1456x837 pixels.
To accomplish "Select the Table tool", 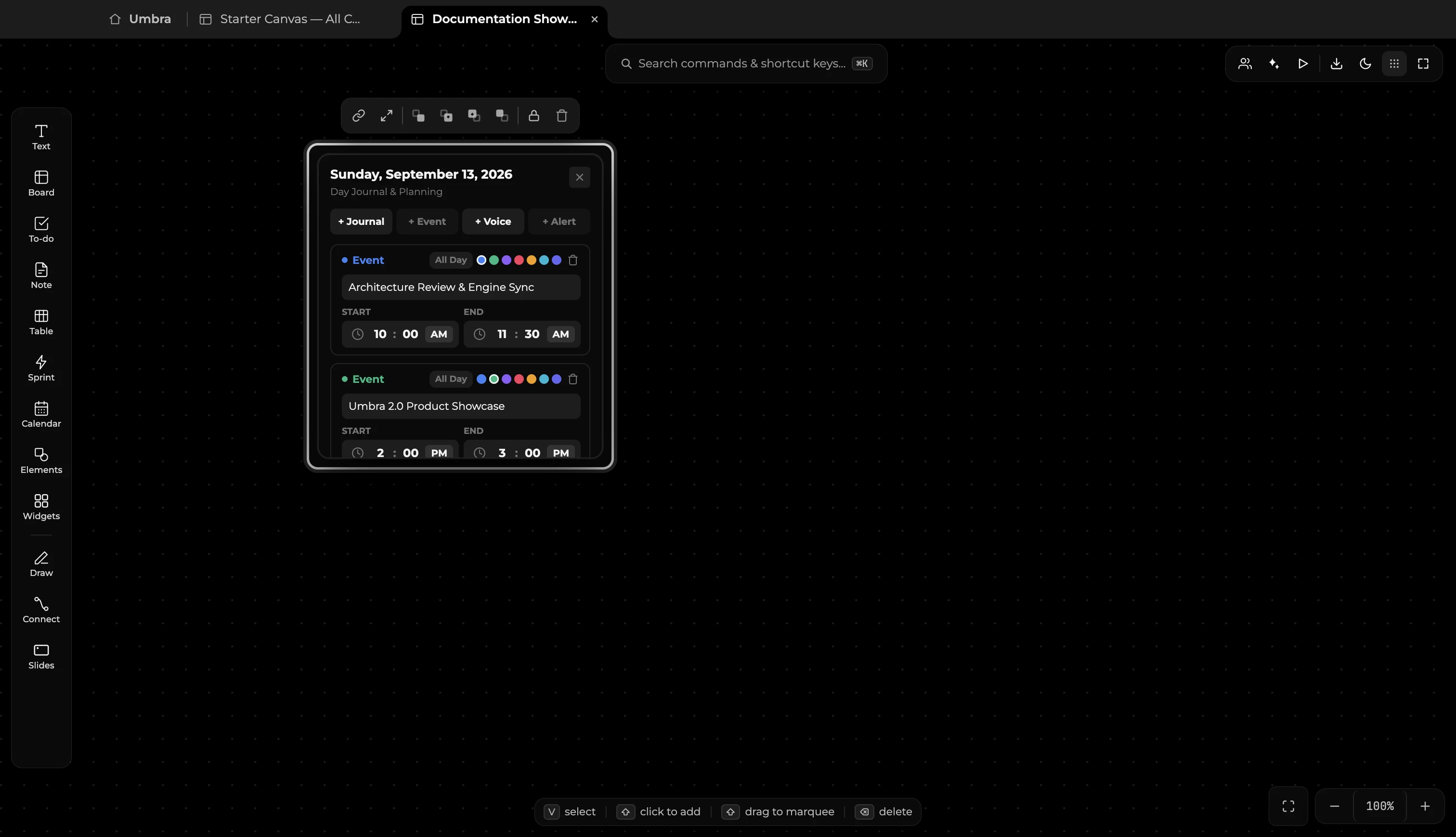I will tap(41, 323).
